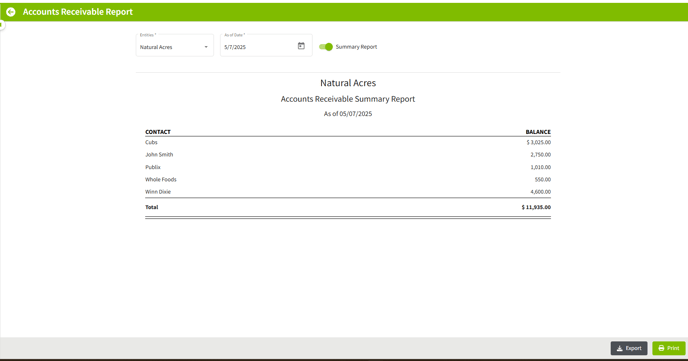Select the Cubs contact row
The image size is (688, 361).
[x=348, y=142]
